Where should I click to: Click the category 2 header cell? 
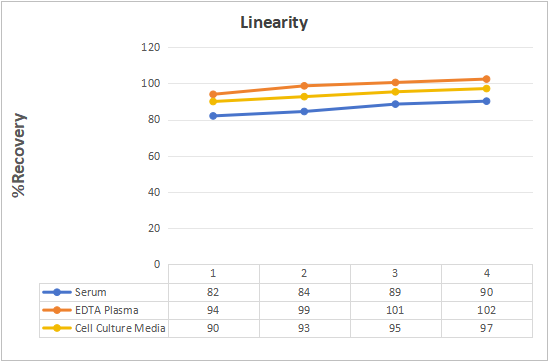click(305, 274)
